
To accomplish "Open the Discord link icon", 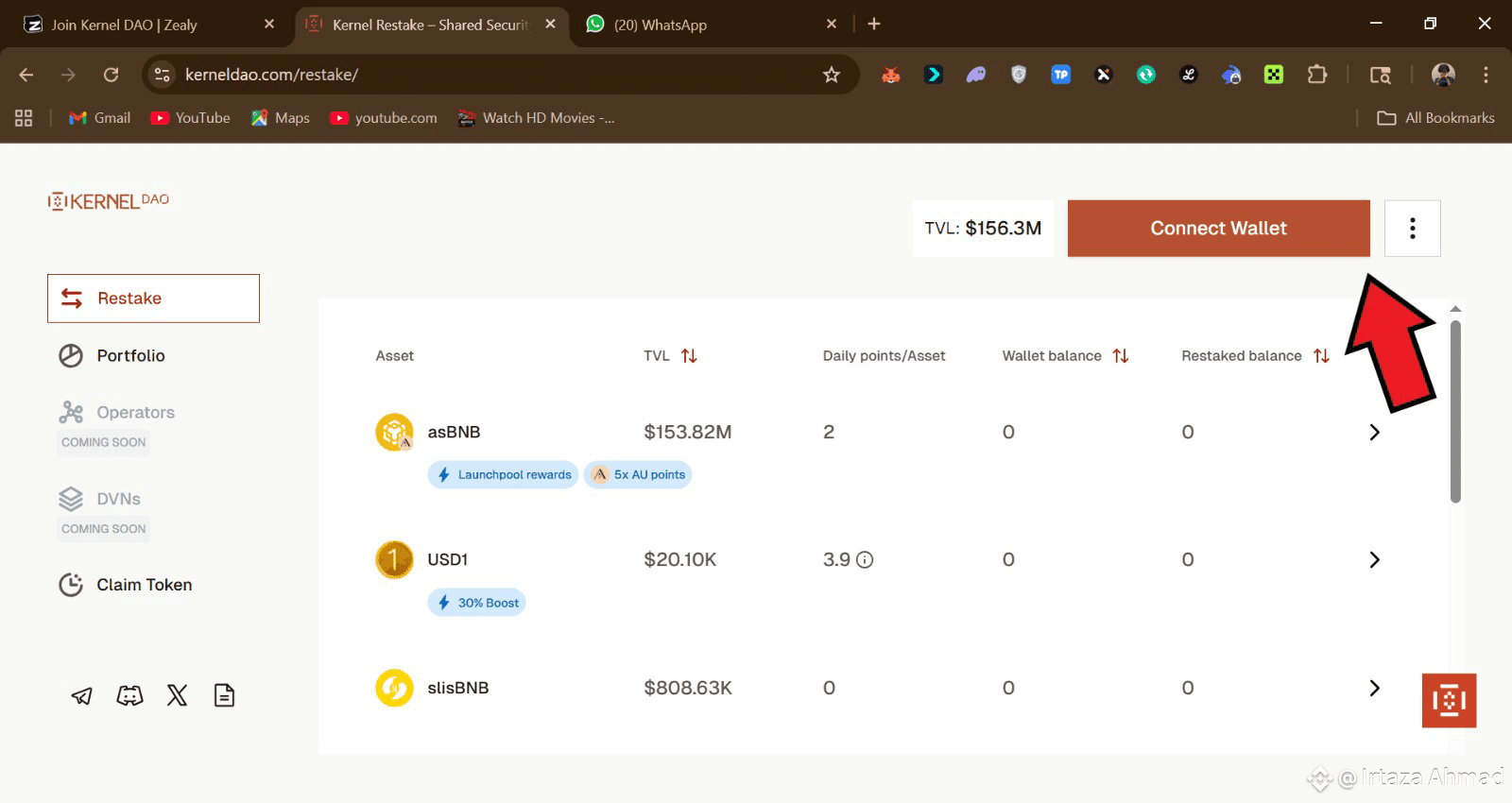I will coord(129,696).
